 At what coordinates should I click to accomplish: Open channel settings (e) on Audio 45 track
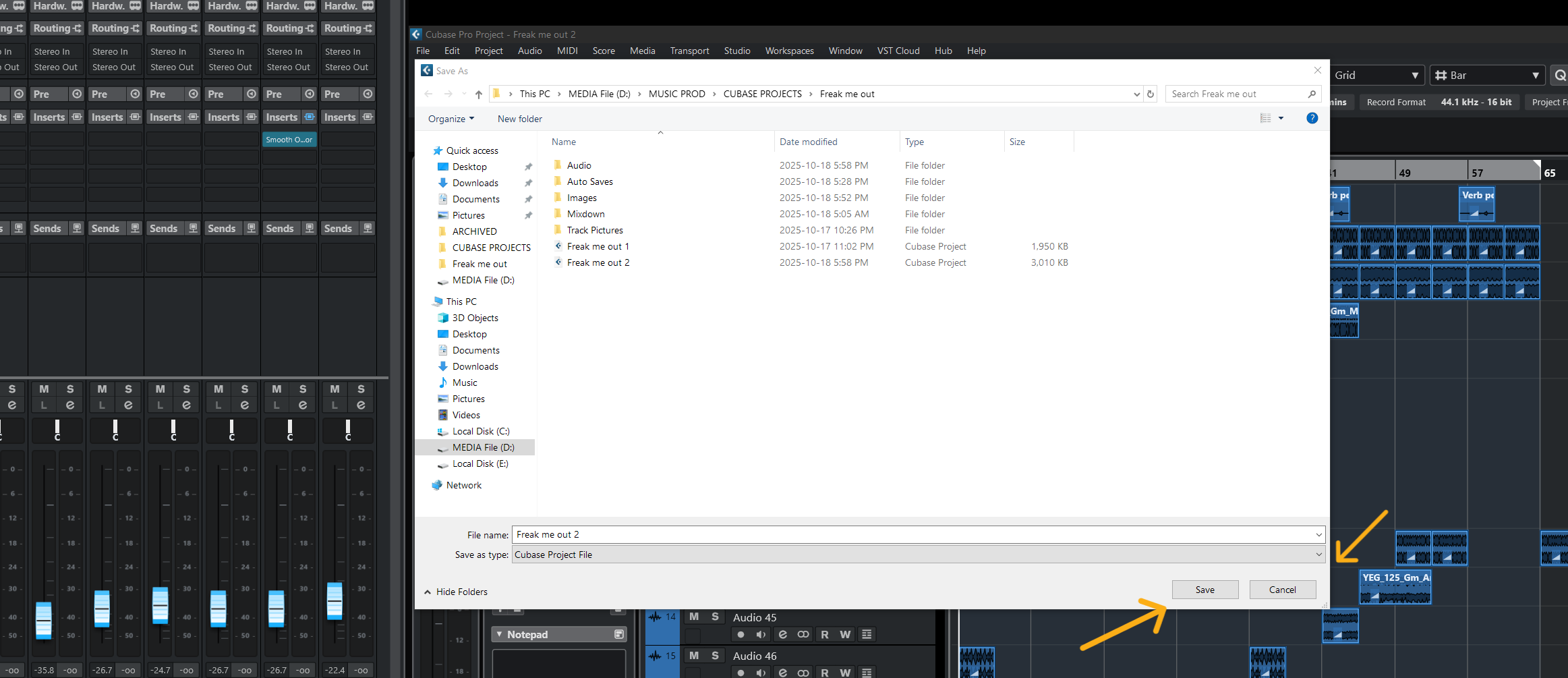[782, 634]
